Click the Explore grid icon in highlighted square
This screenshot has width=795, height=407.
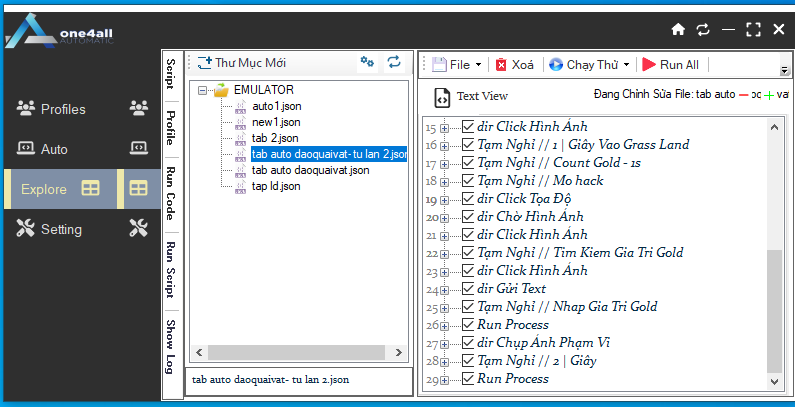(138, 189)
